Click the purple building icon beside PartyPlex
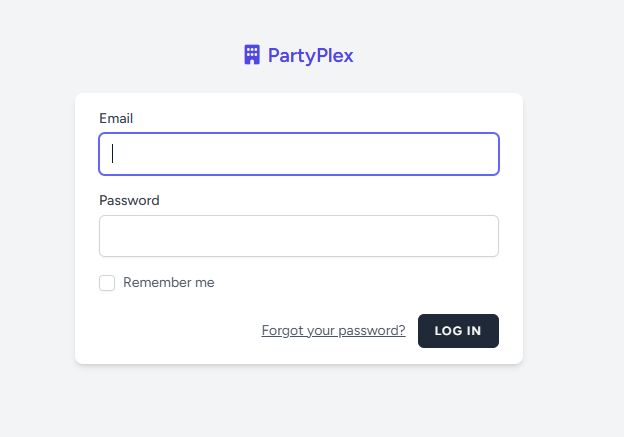Image resolution: width=624 pixels, height=437 pixels. tap(252, 55)
